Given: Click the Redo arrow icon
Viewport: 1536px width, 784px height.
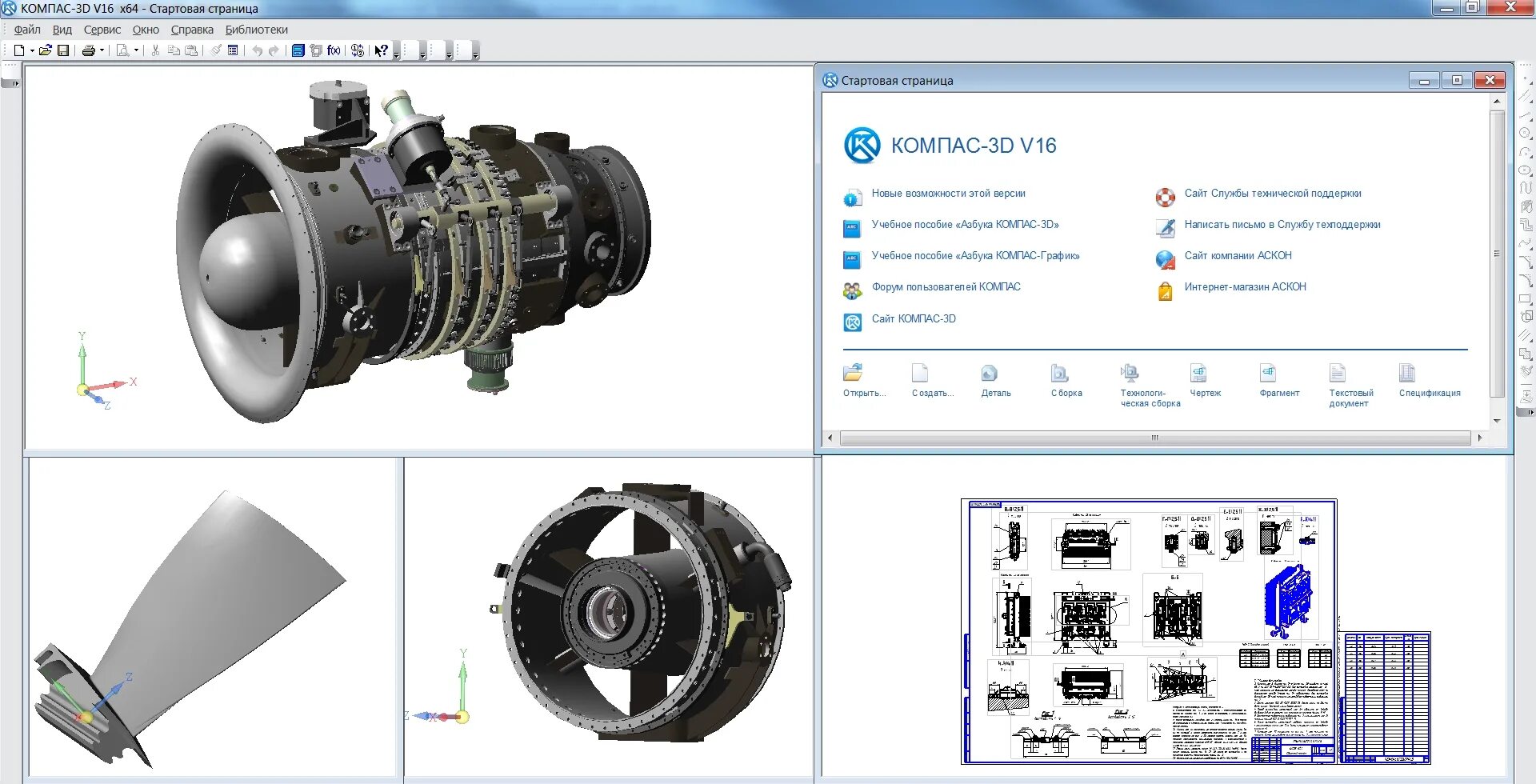Looking at the screenshot, I should click(274, 50).
